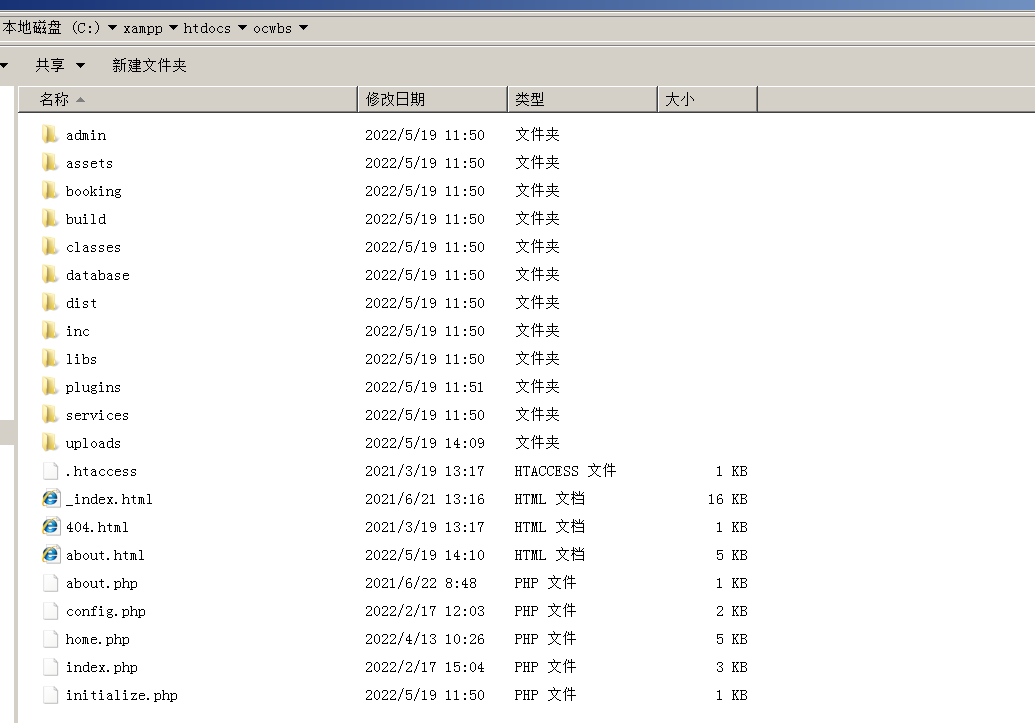Click 3 KB size of index.php
This screenshot has width=1035, height=723.
click(x=731, y=667)
